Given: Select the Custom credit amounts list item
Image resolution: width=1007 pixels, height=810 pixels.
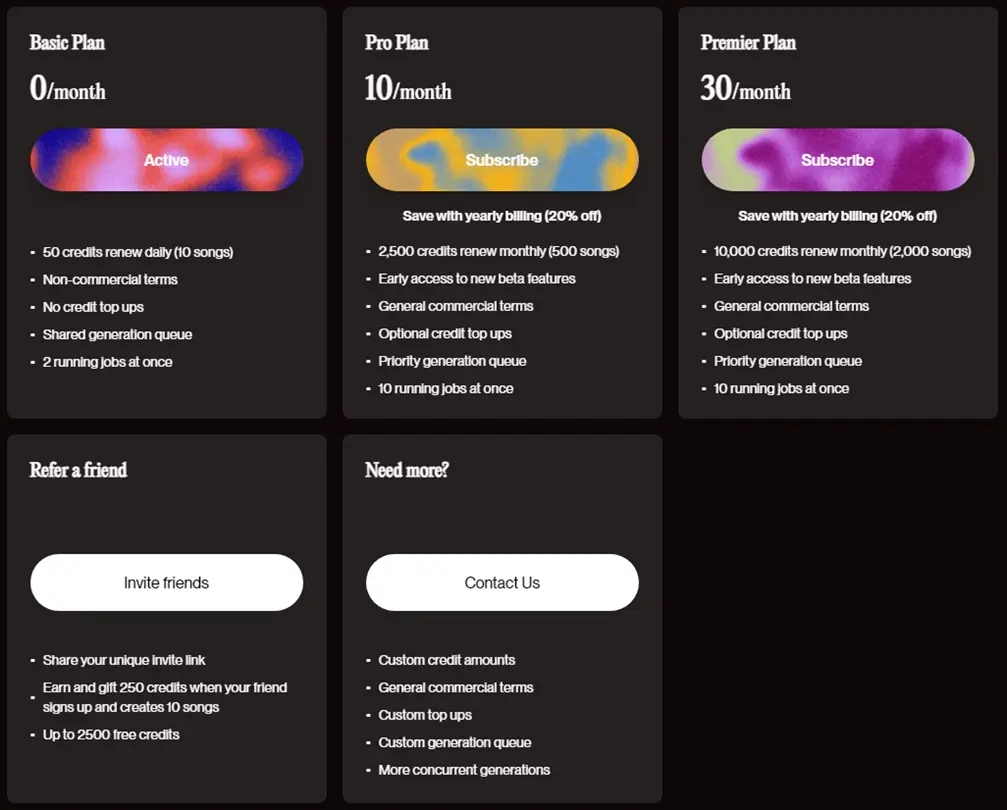Looking at the screenshot, I should [446, 660].
